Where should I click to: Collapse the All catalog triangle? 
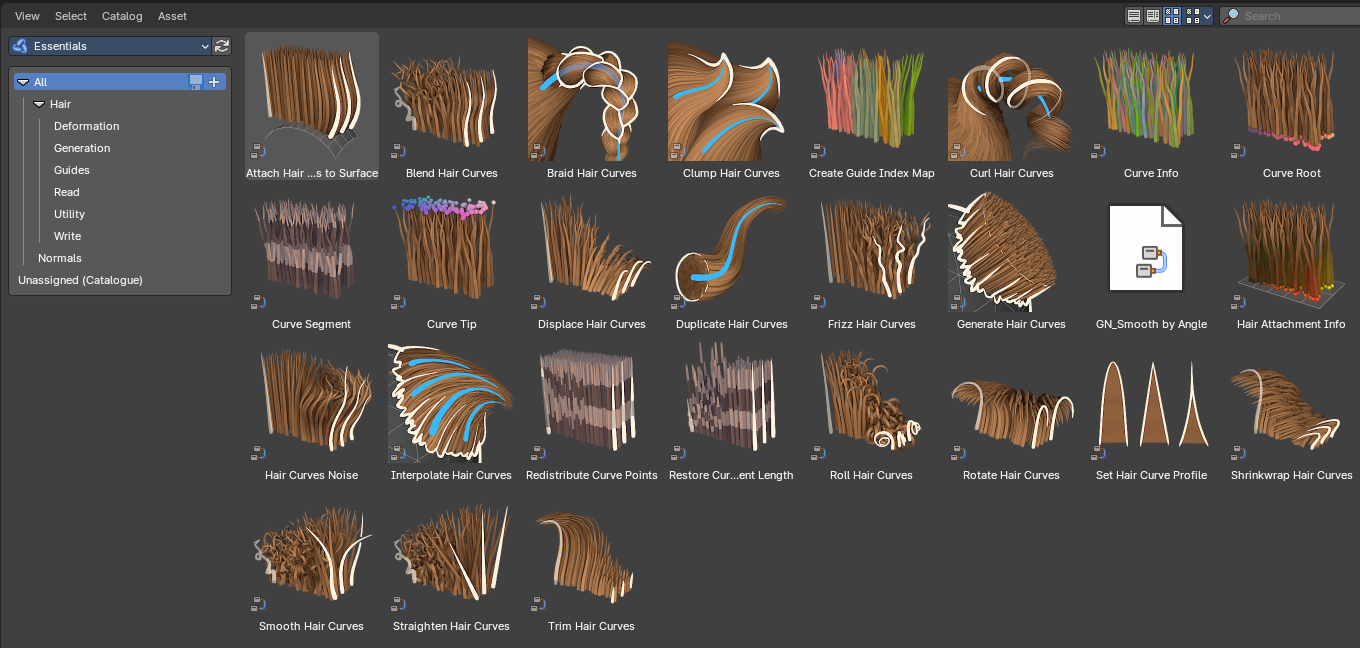coord(23,82)
